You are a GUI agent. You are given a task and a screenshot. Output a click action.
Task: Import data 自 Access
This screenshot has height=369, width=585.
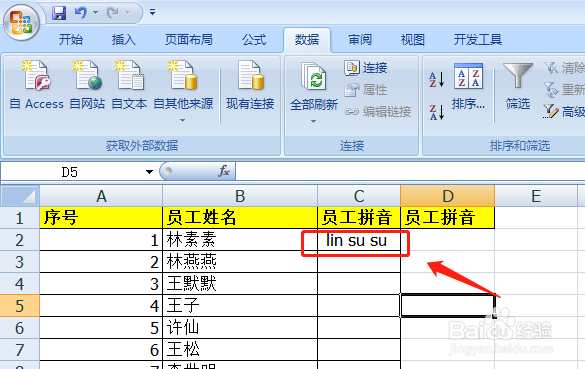point(37,85)
